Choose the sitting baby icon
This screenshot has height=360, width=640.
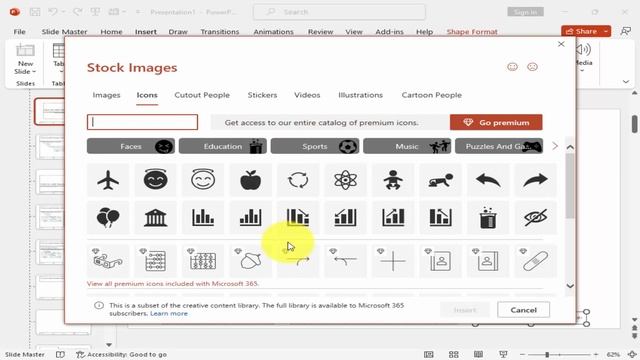393,180
